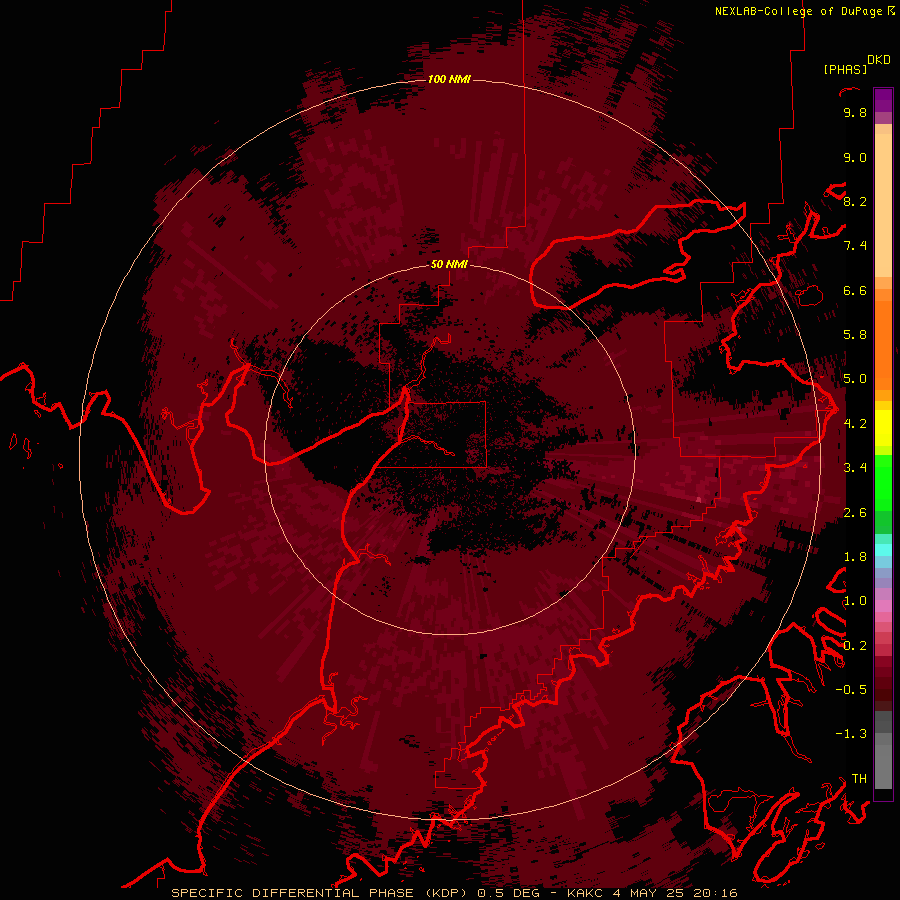Click the cyan segment of color bar
900x900 pixels.
point(883,550)
